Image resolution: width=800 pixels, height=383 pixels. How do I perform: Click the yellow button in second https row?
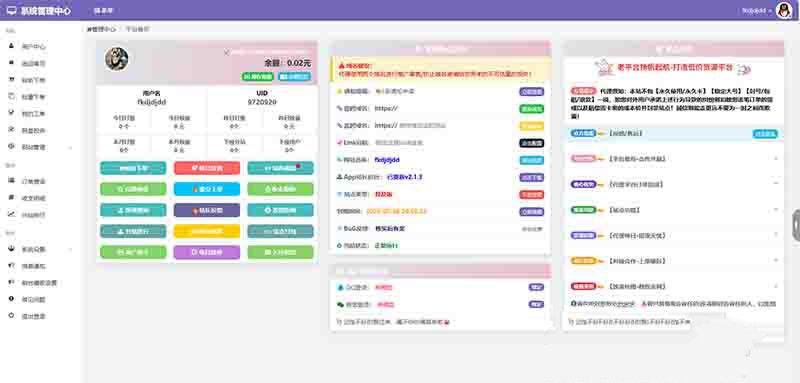click(532, 126)
